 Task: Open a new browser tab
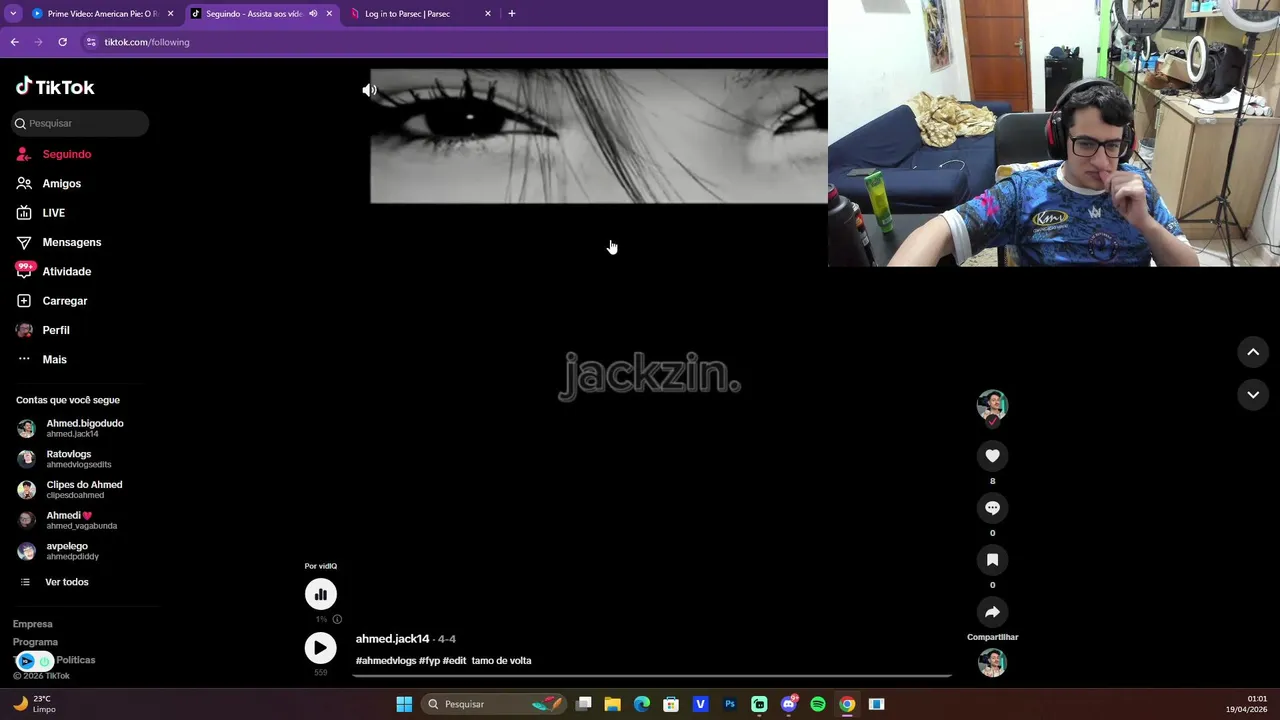pyautogui.click(x=511, y=14)
